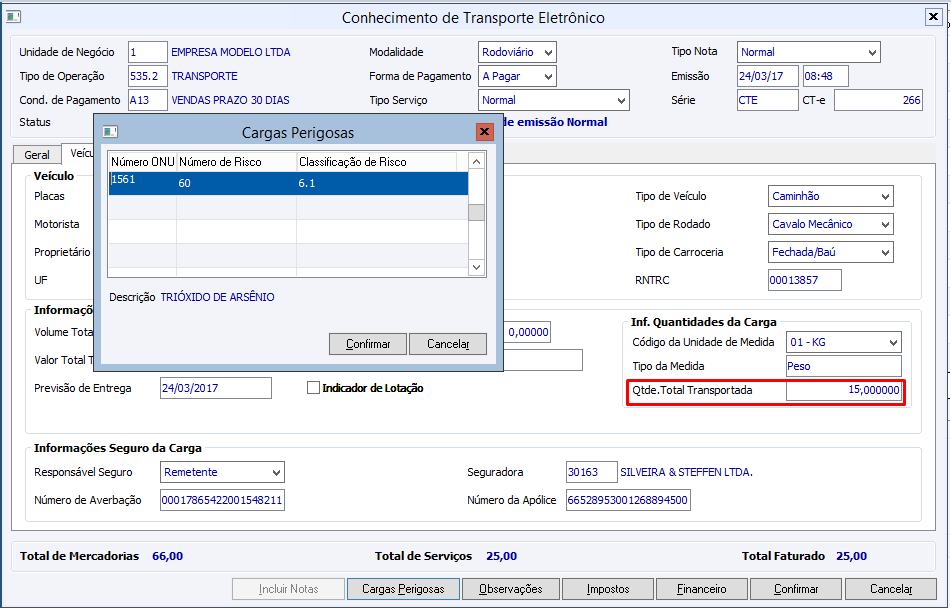The width and height of the screenshot is (951, 612).
Task: Close the Conhecimento de Transporte Eletrônico window
Action: coord(933,17)
